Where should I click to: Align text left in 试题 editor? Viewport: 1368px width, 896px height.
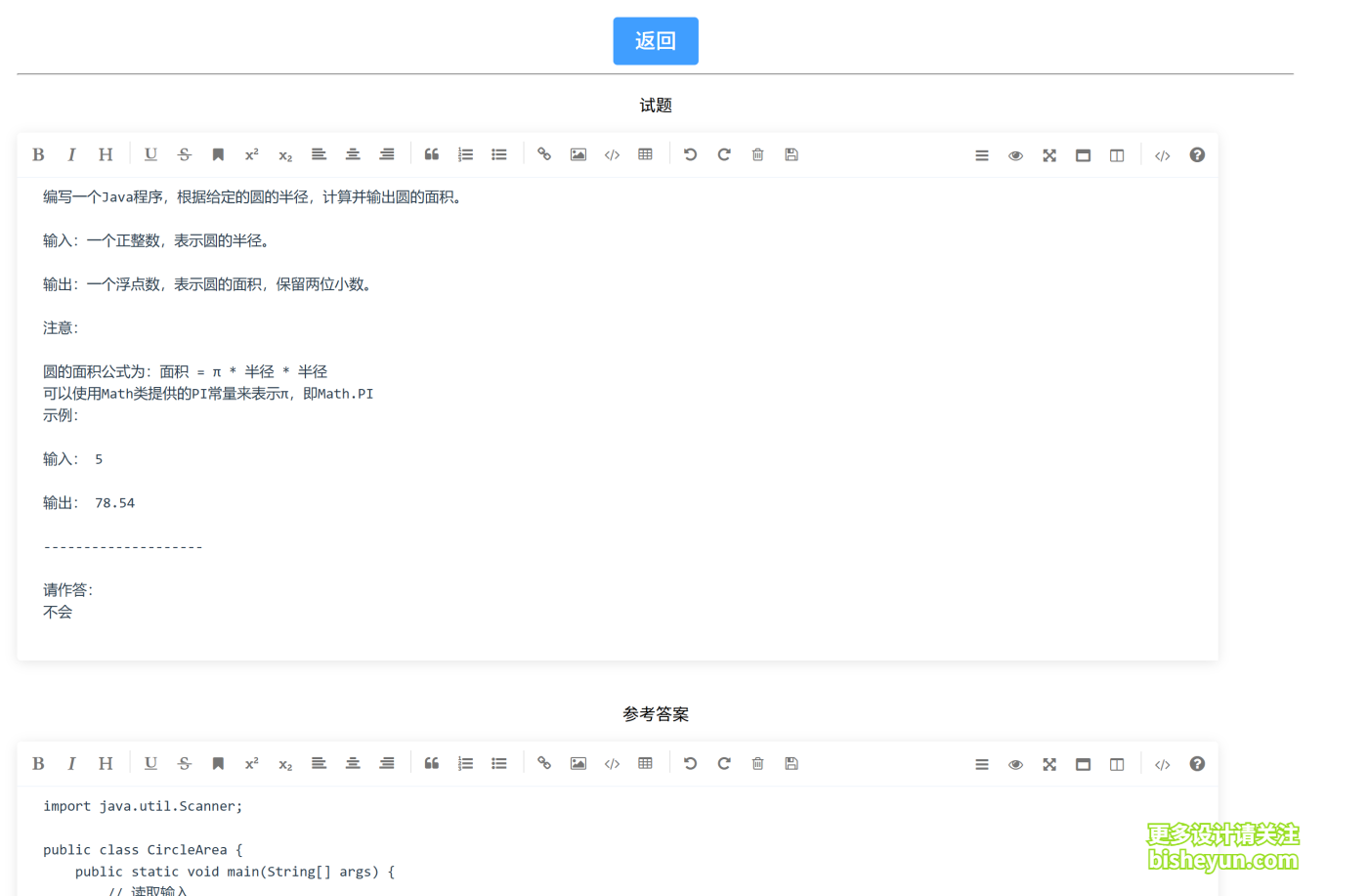click(x=319, y=154)
